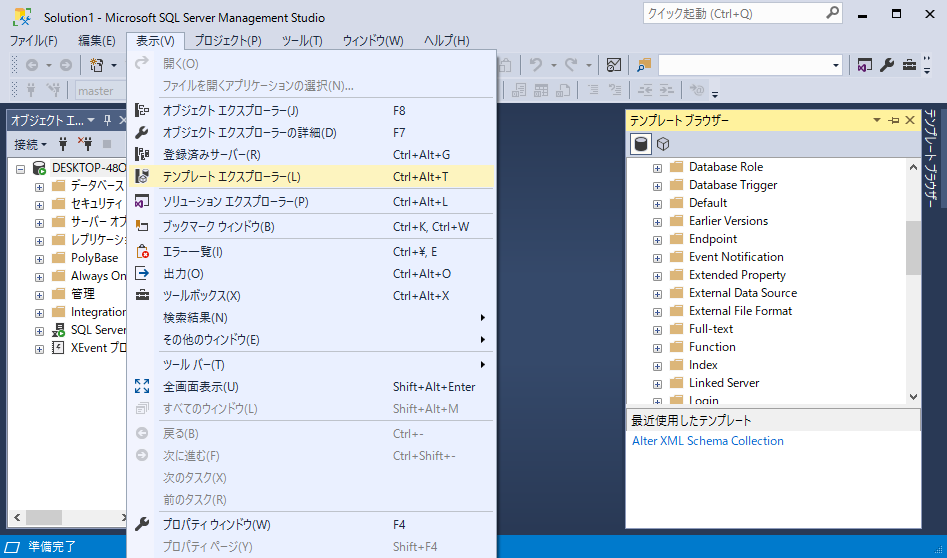This screenshot has height=558, width=947.
Task: Click the Registered Servers icon in the View menu
Action: click(142, 155)
